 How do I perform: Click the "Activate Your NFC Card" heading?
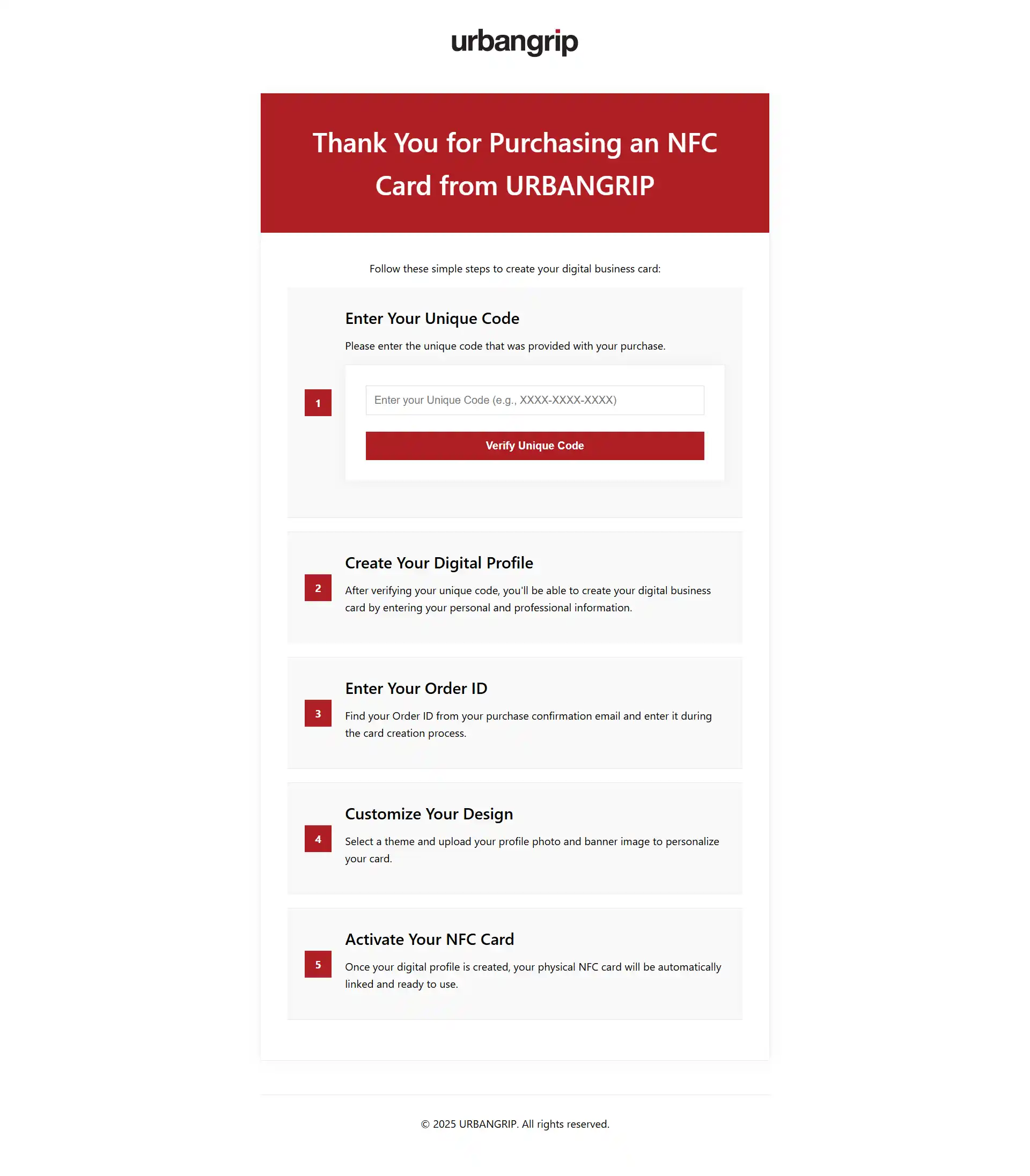[429, 940]
